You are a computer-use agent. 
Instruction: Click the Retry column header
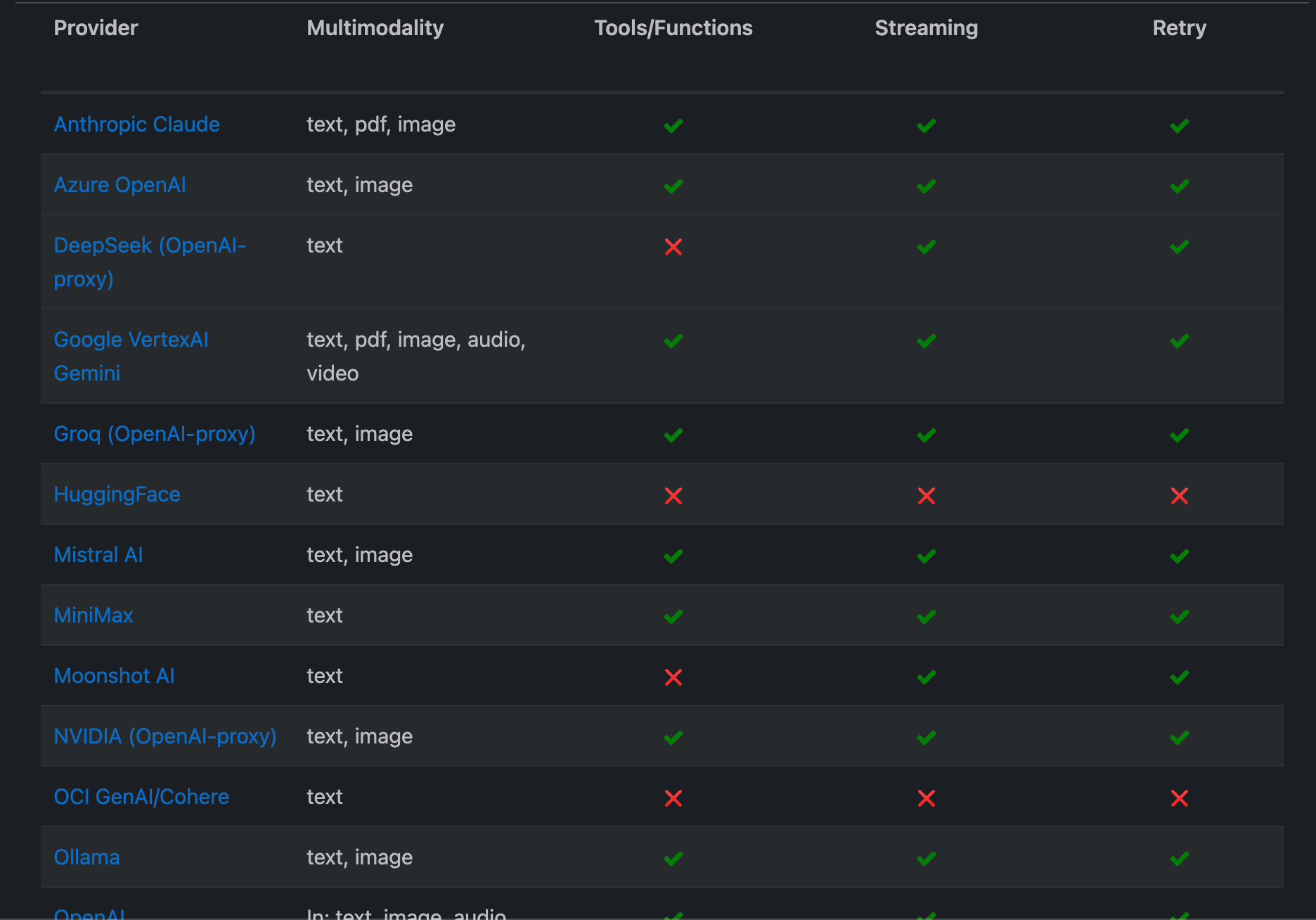(1180, 28)
